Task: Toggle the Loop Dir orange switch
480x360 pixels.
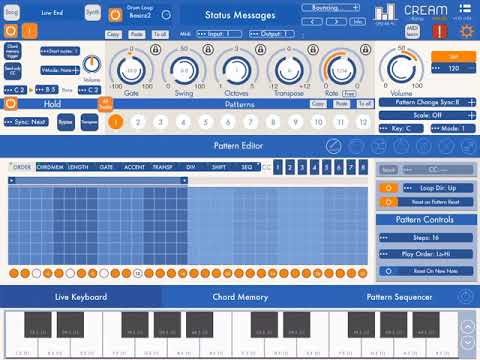Action: click(x=388, y=188)
